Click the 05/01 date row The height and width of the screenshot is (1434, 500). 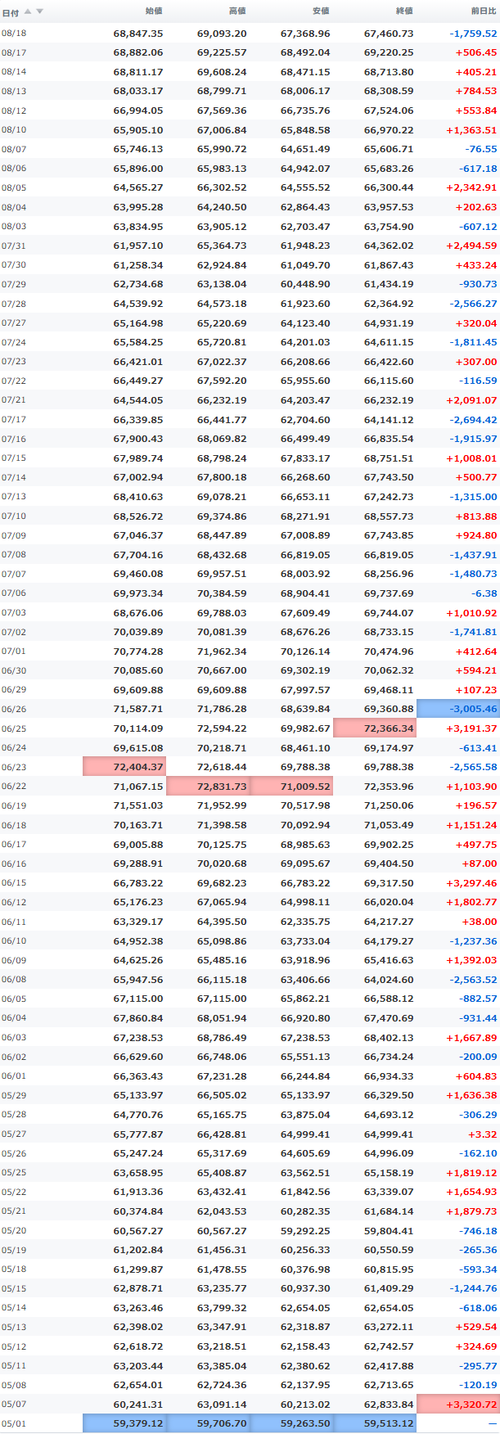[x=250, y=1424]
